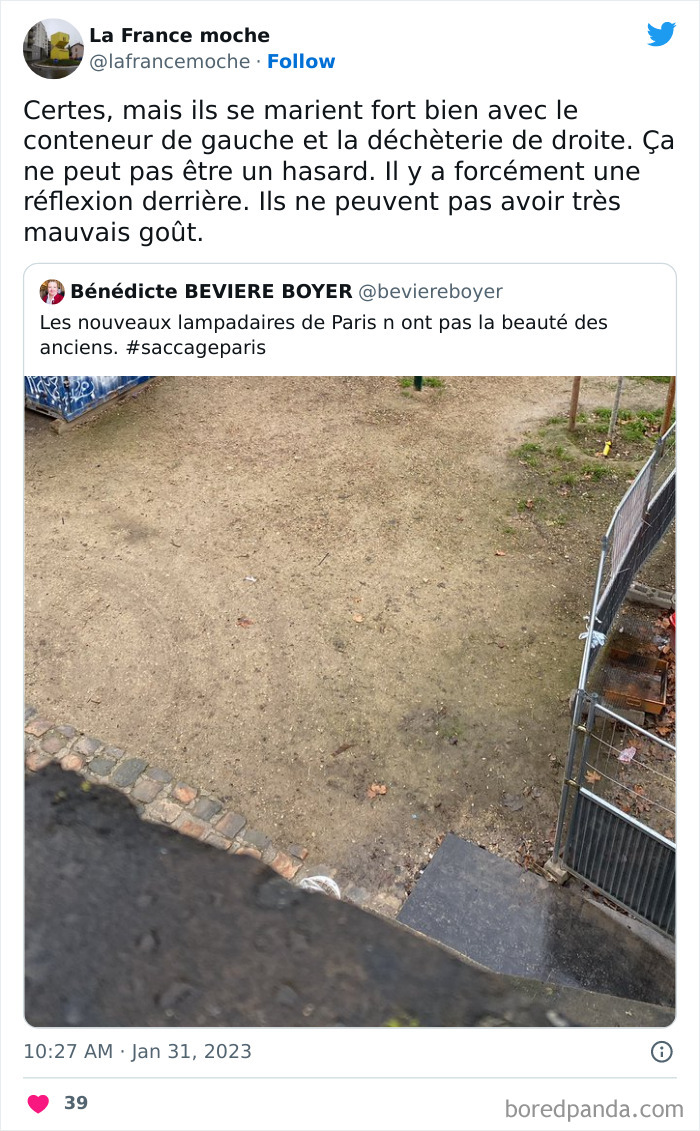The image size is (700, 1131).
Task: Click the main tweet text body
Action: [349, 171]
